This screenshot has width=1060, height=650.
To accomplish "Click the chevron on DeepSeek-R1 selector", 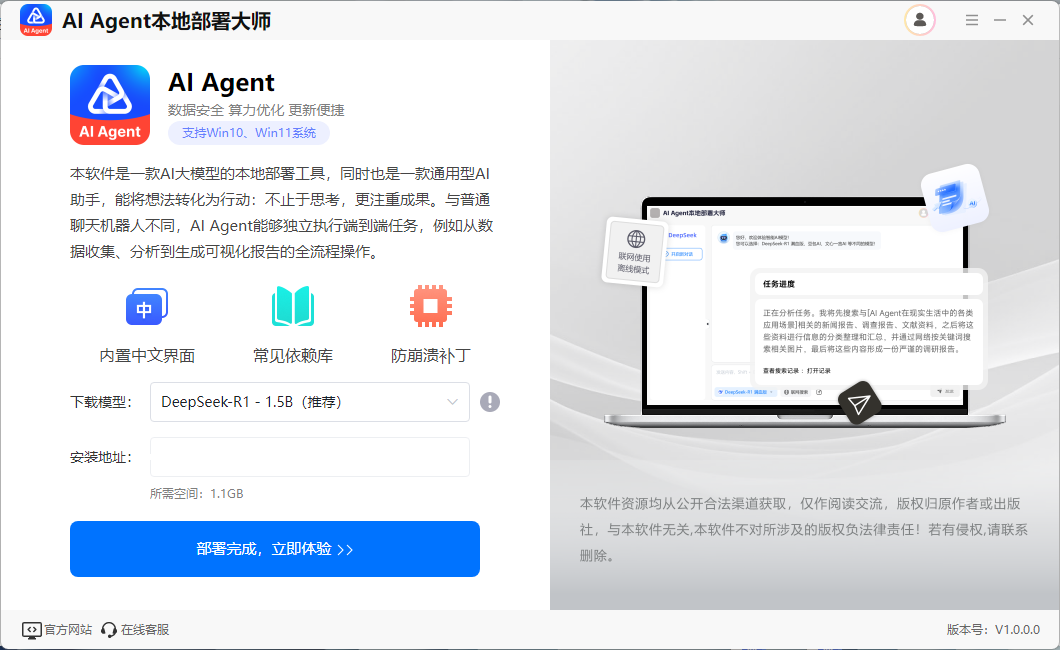I will click(450, 401).
